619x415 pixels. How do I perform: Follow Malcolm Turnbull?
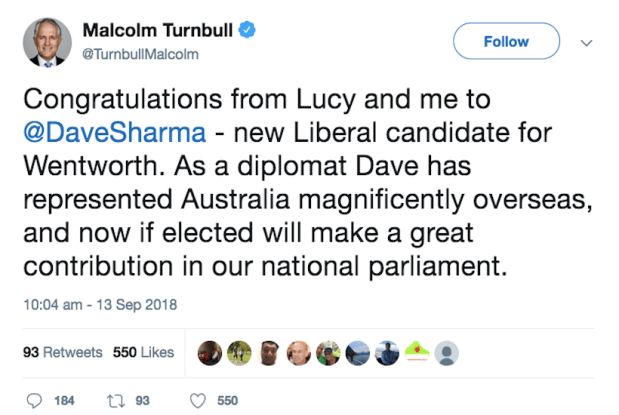505,42
